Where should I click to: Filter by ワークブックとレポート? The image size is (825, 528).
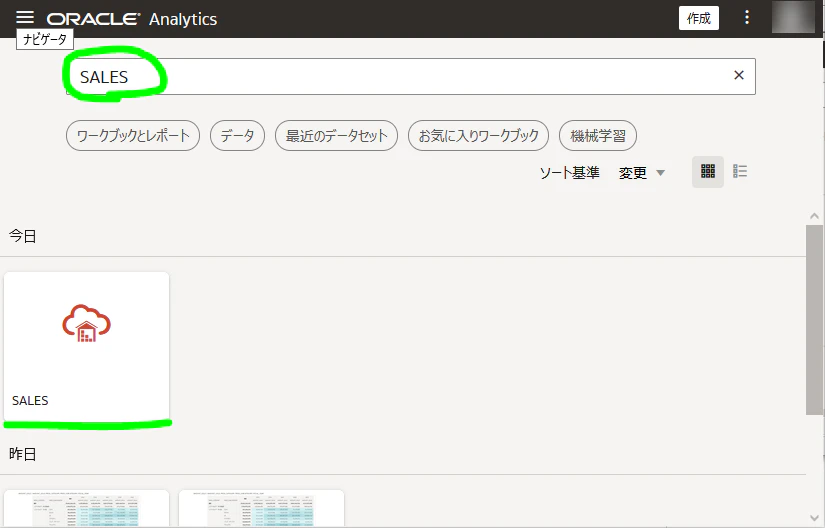pyautogui.click(x=133, y=136)
